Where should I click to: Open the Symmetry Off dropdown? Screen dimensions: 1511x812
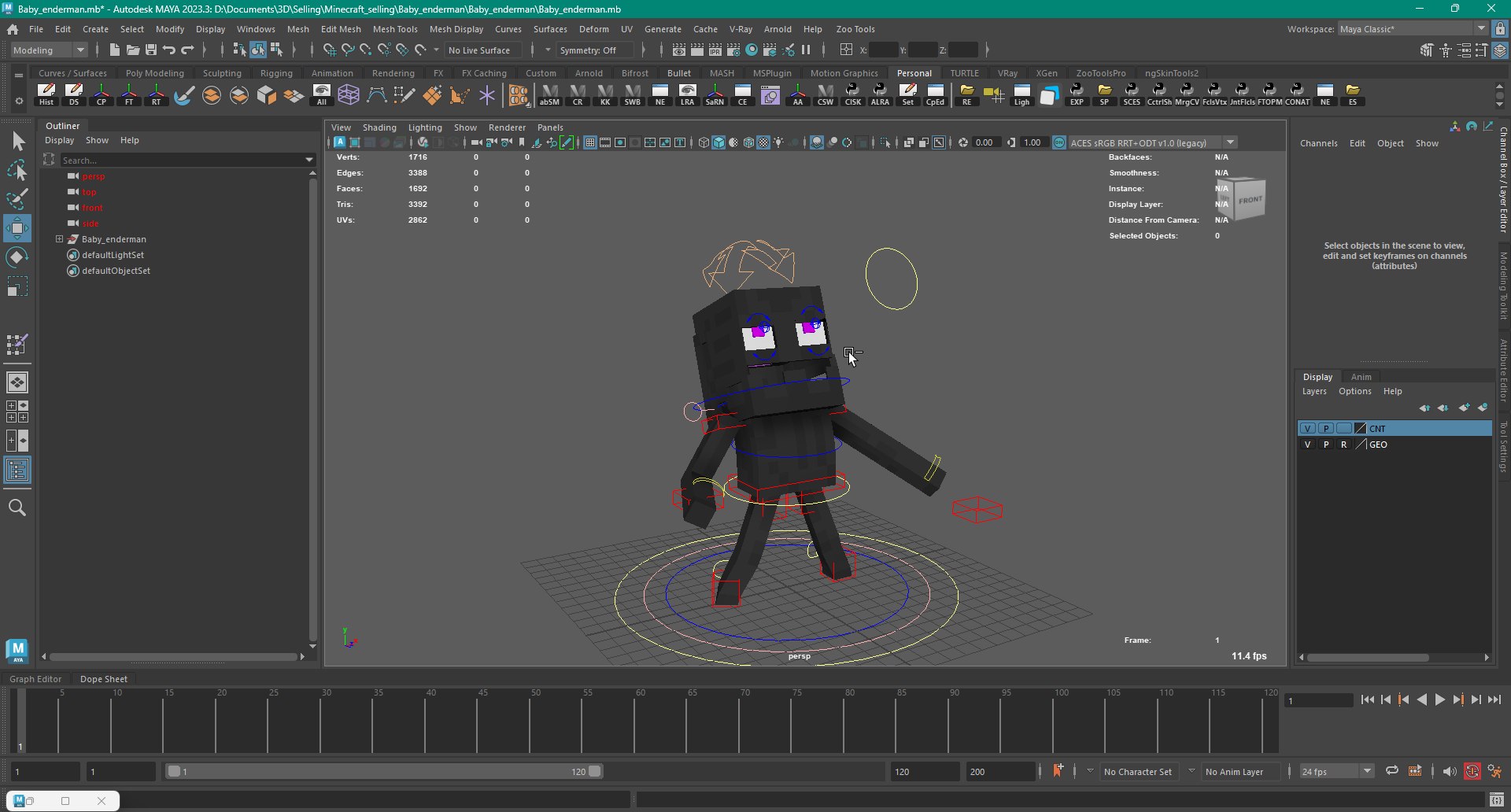tap(595, 50)
